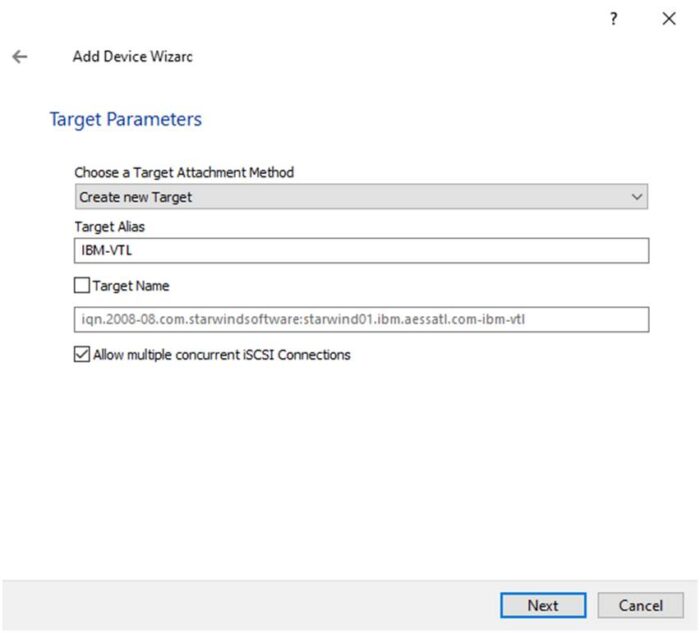The width and height of the screenshot is (700, 633).
Task: Click the 'Target Name' checkbox label text
Action: (x=131, y=286)
